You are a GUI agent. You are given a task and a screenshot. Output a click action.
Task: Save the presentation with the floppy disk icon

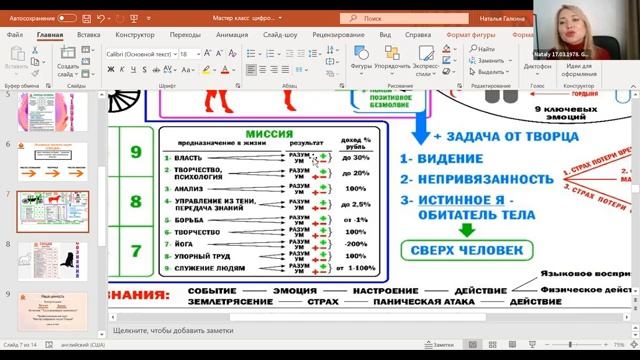(87, 18)
